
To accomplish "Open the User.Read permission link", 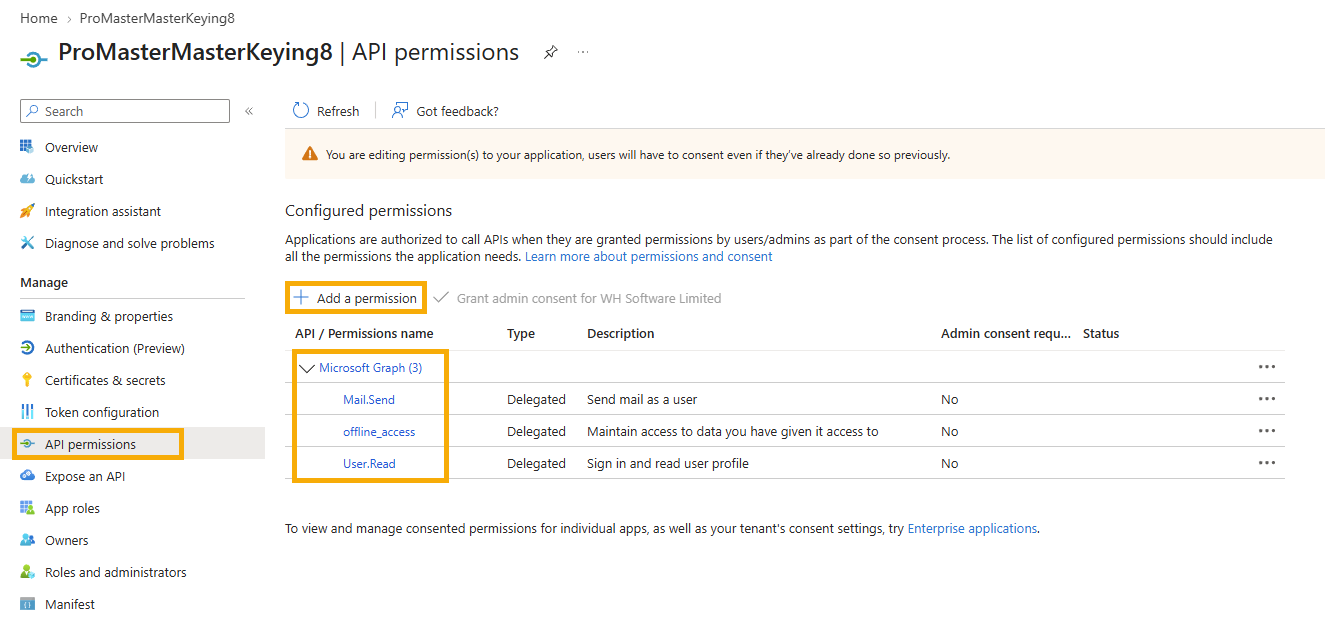I will (x=369, y=463).
